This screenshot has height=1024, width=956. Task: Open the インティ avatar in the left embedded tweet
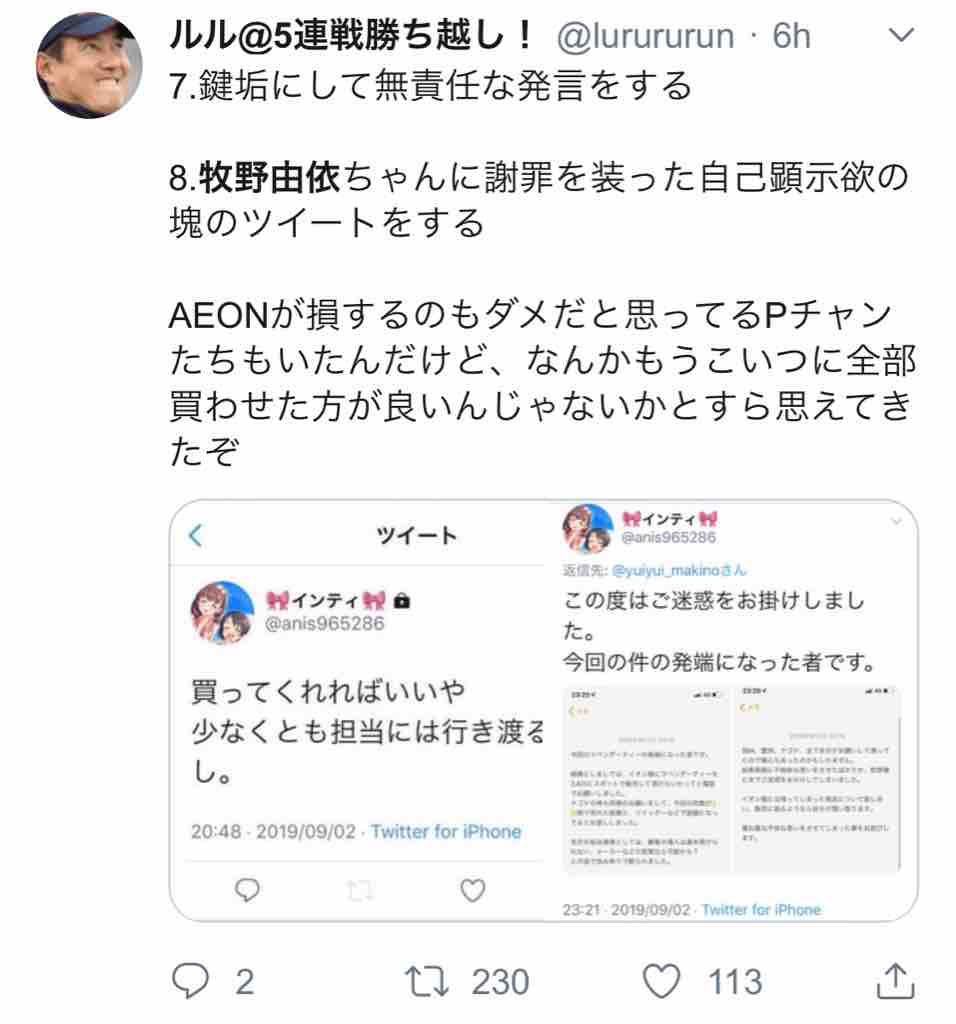pos(222,612)
